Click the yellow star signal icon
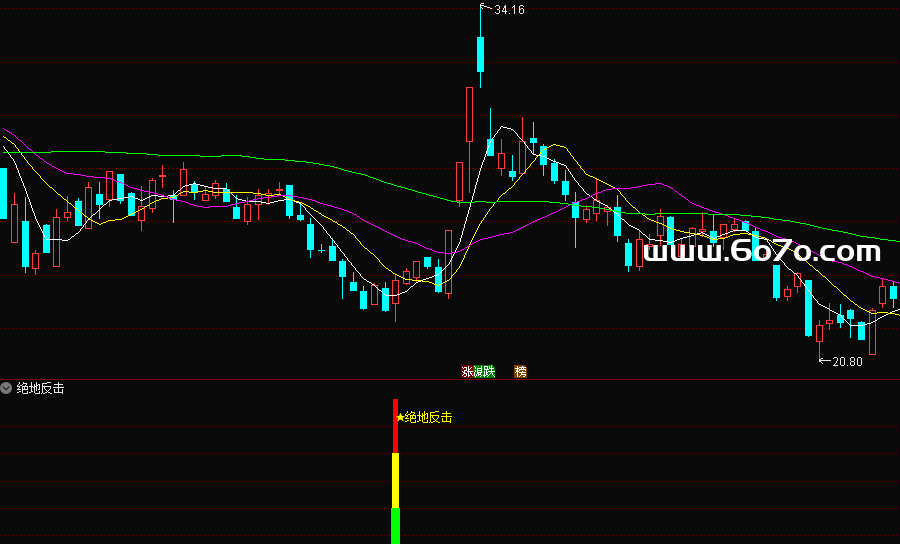The image size is (900, 544). pos(400,417)
